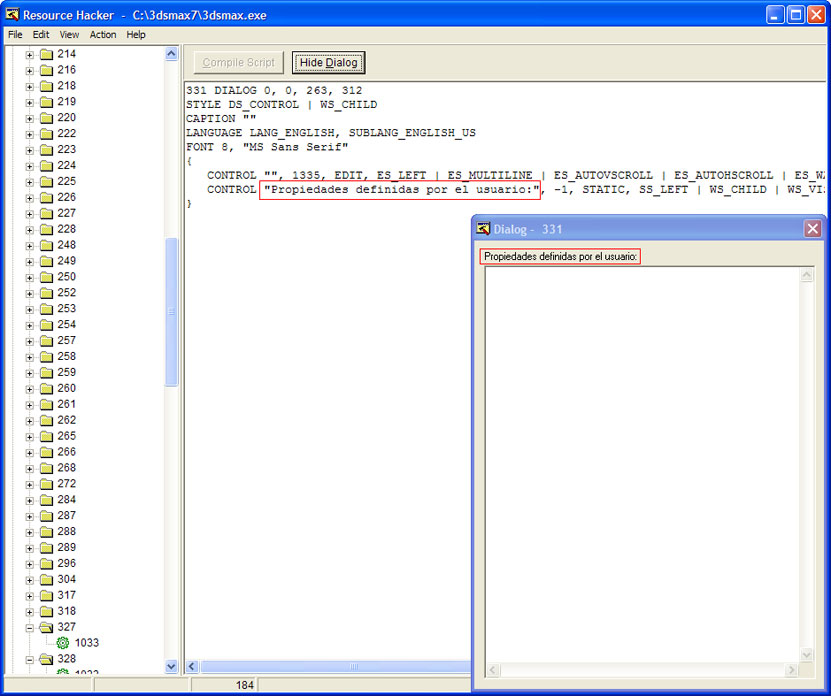Screen dimensions: 831x696
Task: Expand folder 216 in the tree
Action: [30, 71]
